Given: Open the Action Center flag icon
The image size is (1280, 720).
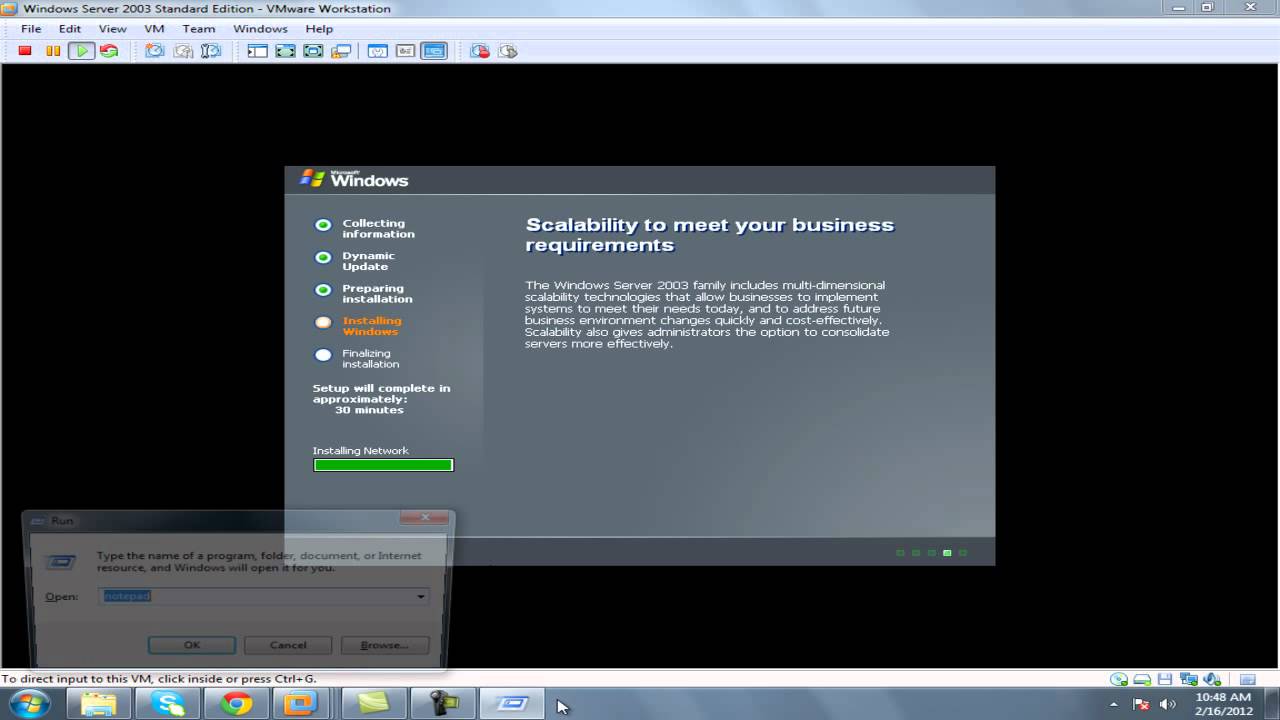Looking at the screenshot, I should pos(1141,704).
